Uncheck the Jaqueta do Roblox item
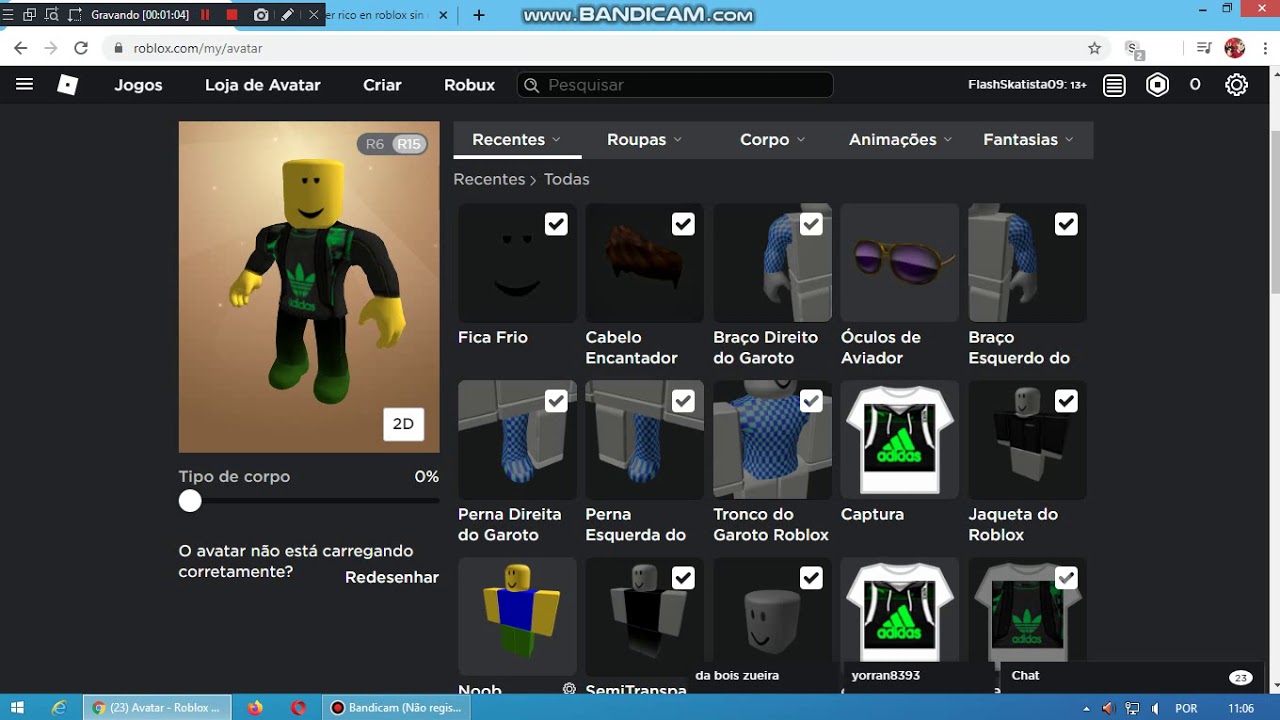 coord(1066,401)
